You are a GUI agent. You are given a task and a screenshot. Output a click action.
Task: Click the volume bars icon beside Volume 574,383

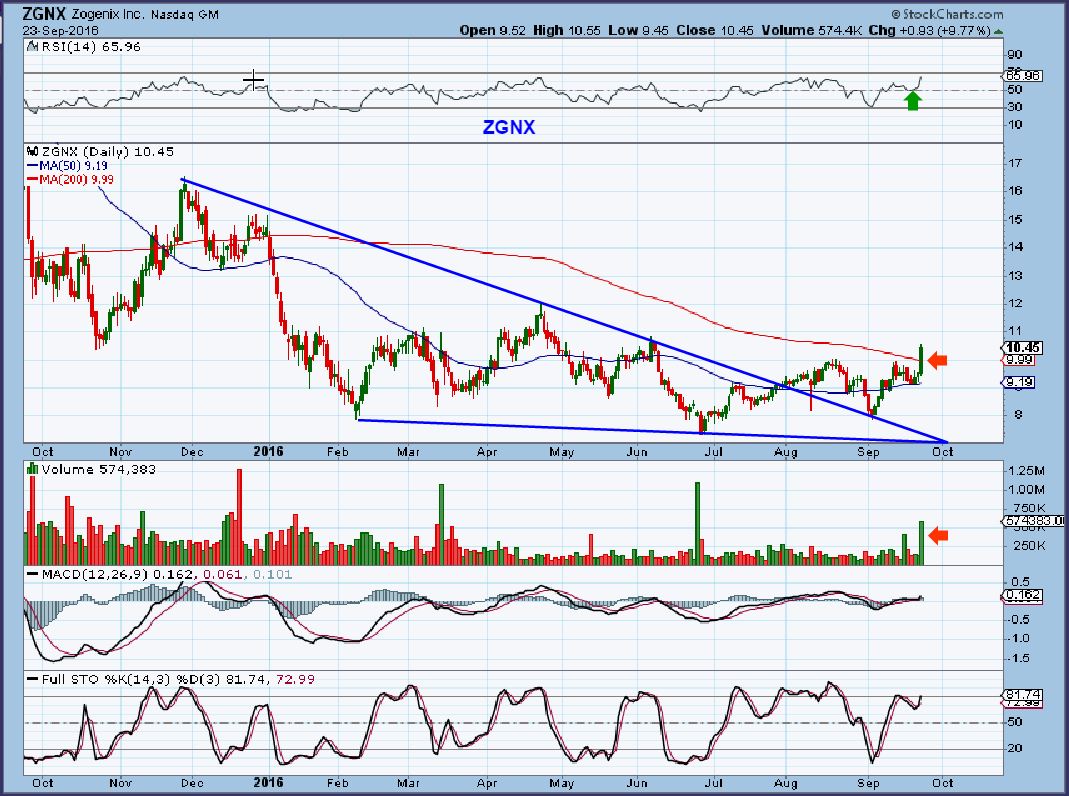[x=32, y=469]
